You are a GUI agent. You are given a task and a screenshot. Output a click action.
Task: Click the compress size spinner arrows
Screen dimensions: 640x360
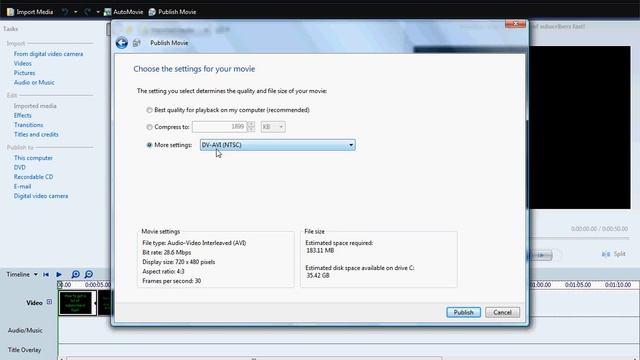[x=251, y=127]
